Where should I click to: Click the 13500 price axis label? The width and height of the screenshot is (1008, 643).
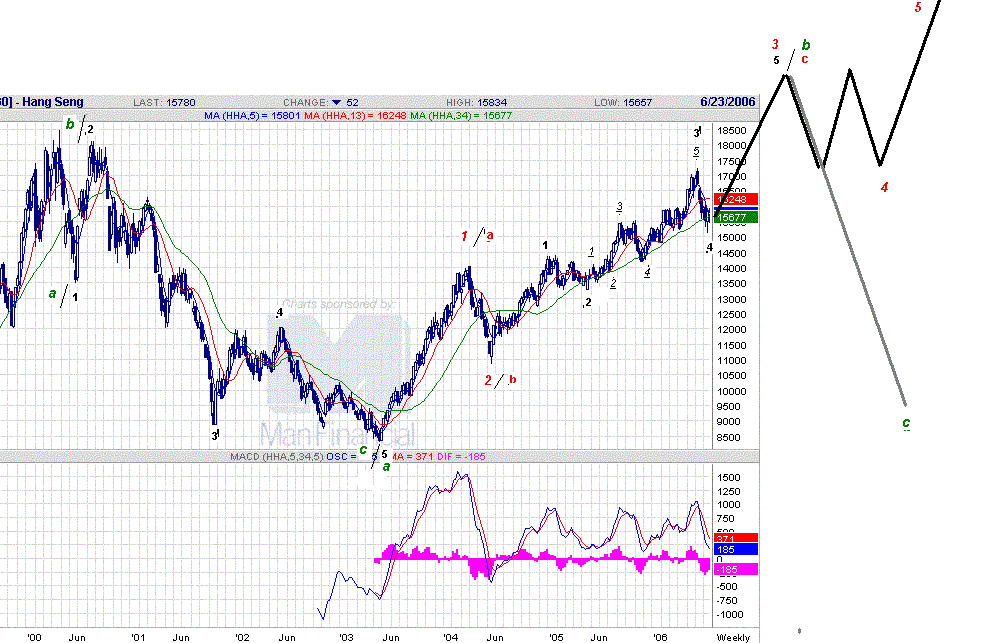coord(732,284)
